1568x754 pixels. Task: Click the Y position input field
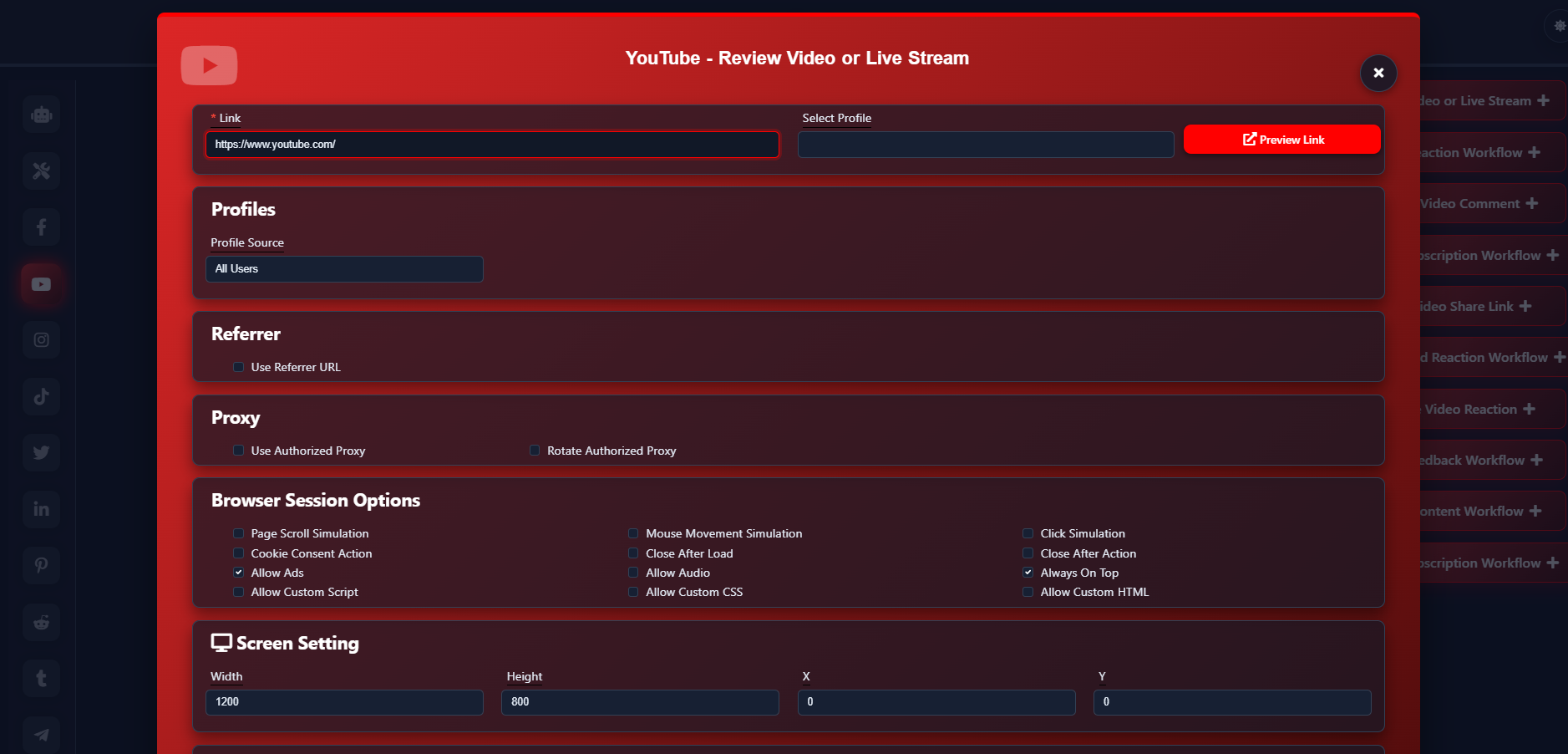click(1232, 702)
